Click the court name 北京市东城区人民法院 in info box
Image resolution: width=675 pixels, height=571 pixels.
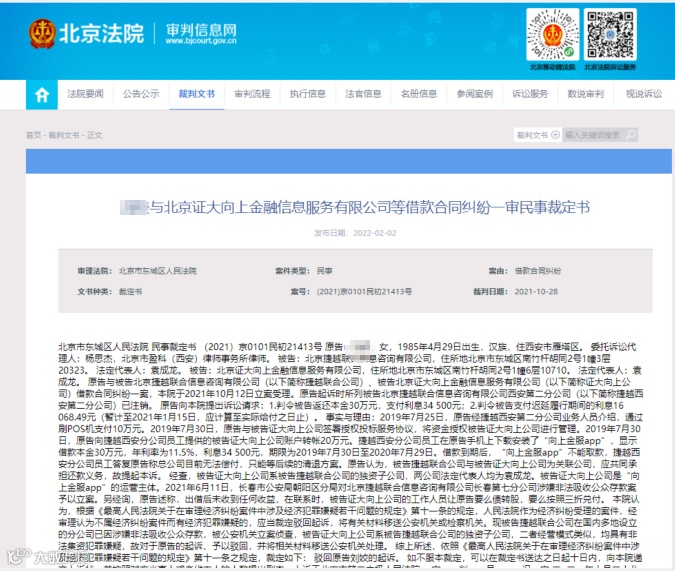tap(158, 271)
